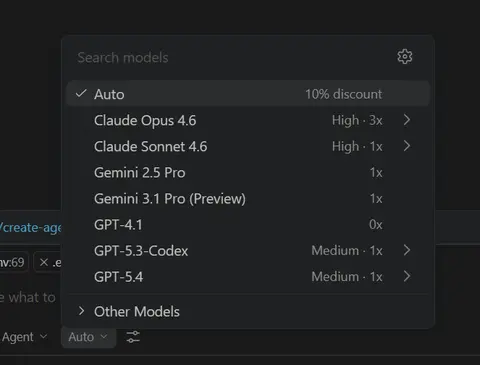
Task: Expand Claude Opus 4.6 options arrow
Action: 407,120
